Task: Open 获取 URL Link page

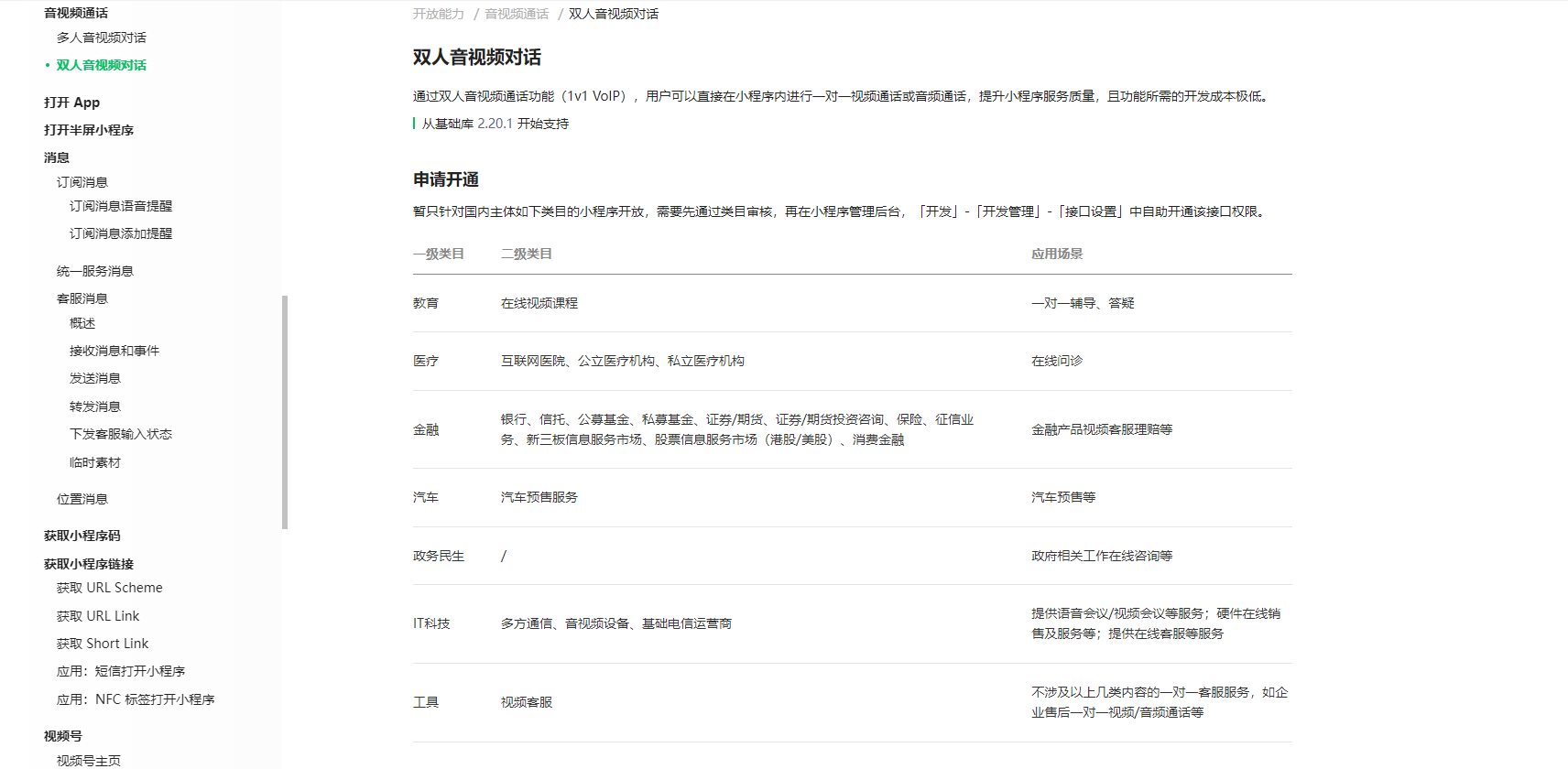Action: (98, 616)
